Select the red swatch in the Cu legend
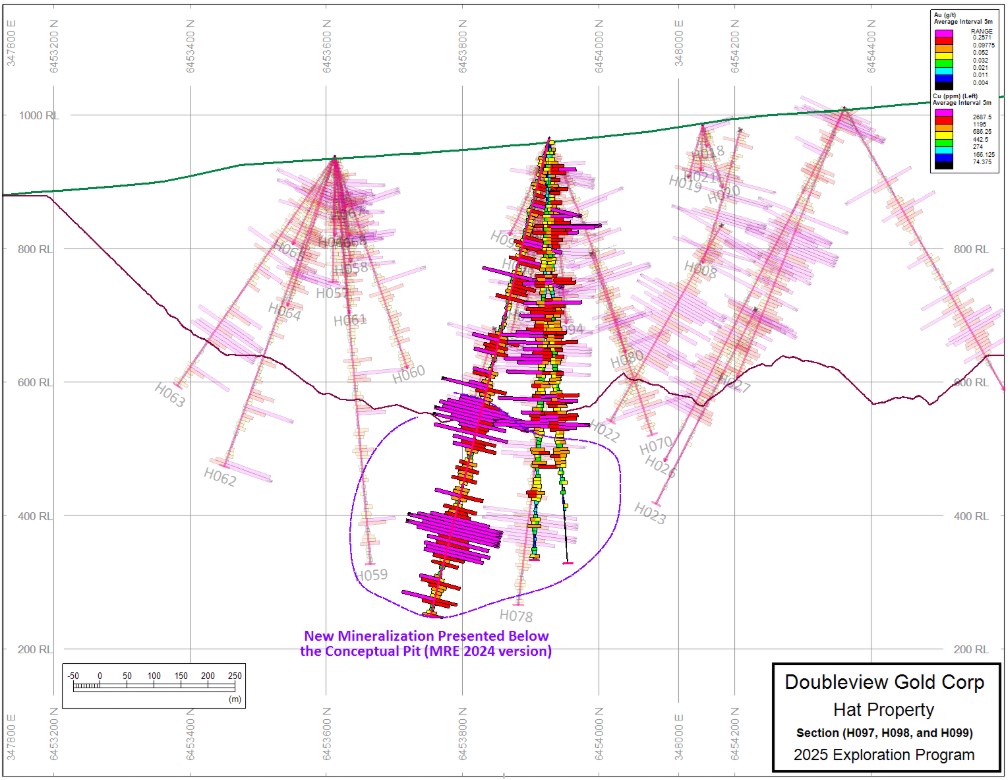 pos(942,122)
